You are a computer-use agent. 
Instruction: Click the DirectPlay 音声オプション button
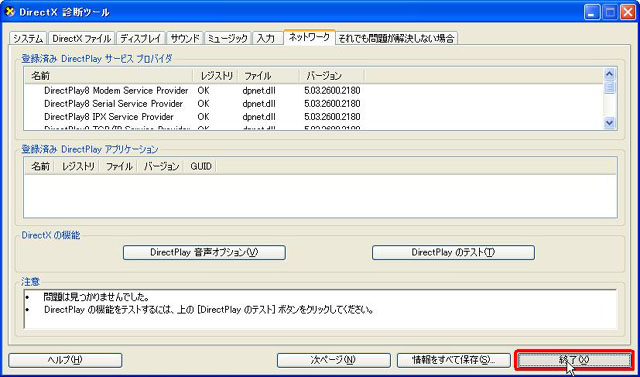pos(204,253)
